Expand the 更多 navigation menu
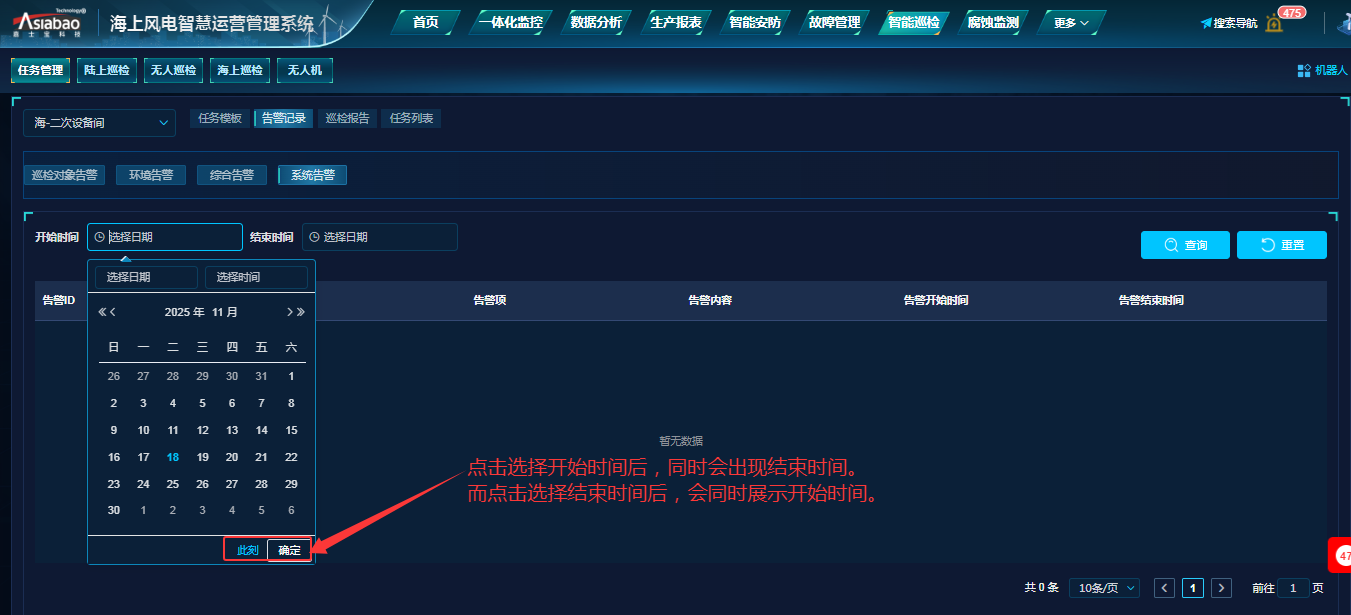1351x615 pixels. pyautogui.click(x=1071, y=23)
